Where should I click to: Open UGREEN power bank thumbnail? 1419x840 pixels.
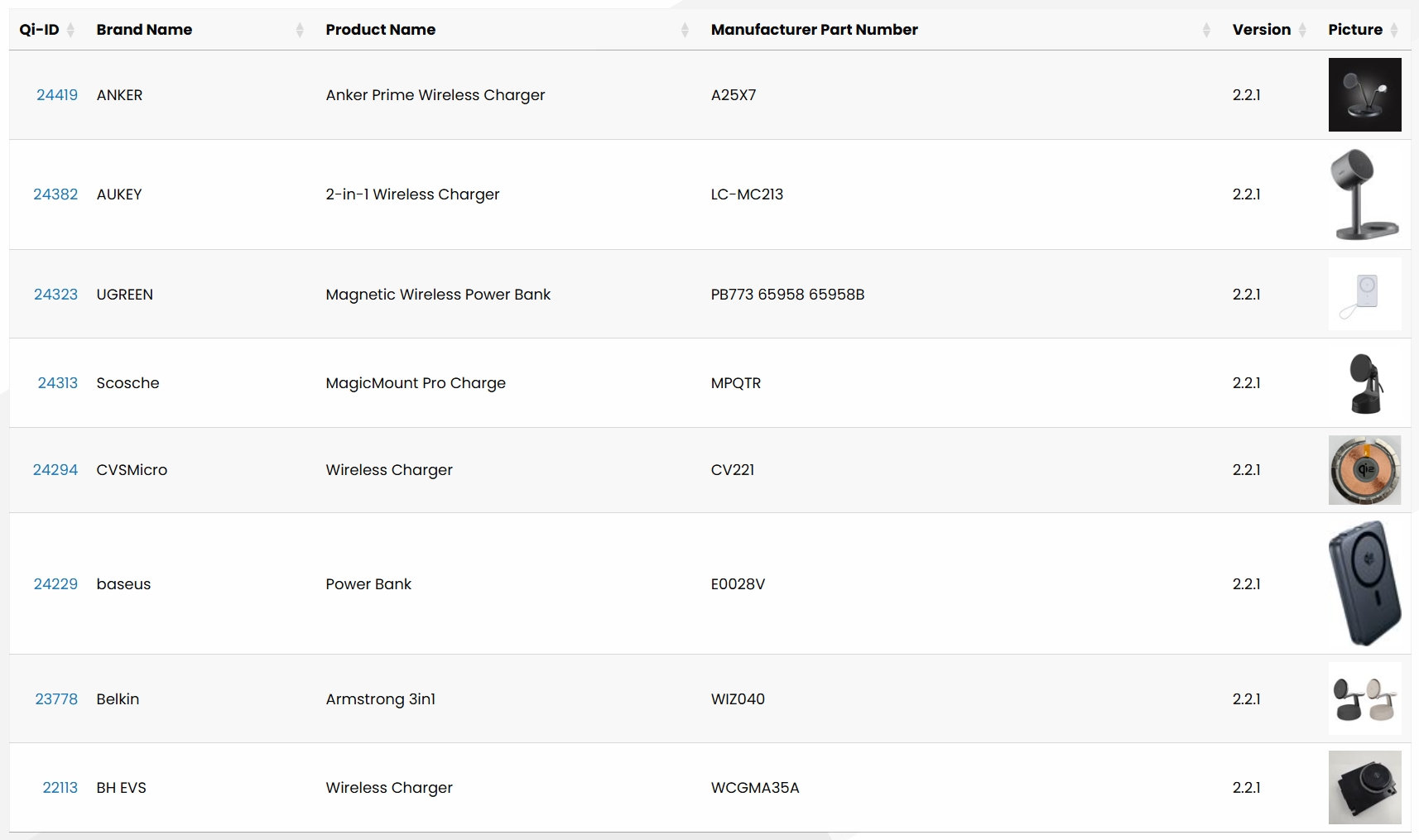[x=1364, y=294]
